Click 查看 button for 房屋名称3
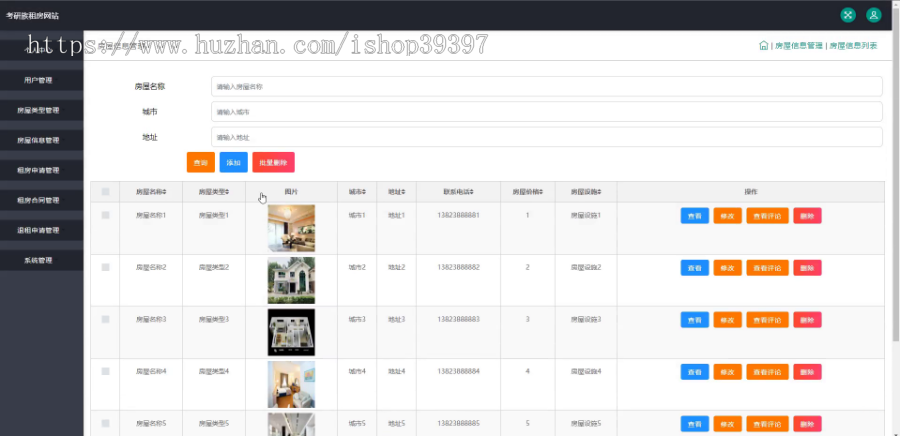The width and height of the screenshot is (900, 436). [x=695, y=320]
